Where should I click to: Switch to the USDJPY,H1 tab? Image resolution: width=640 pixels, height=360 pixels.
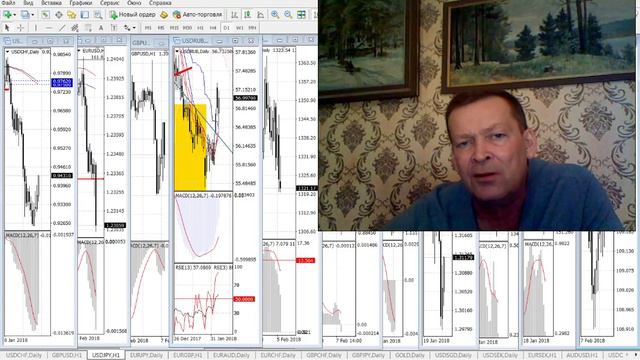pos(106,355)
